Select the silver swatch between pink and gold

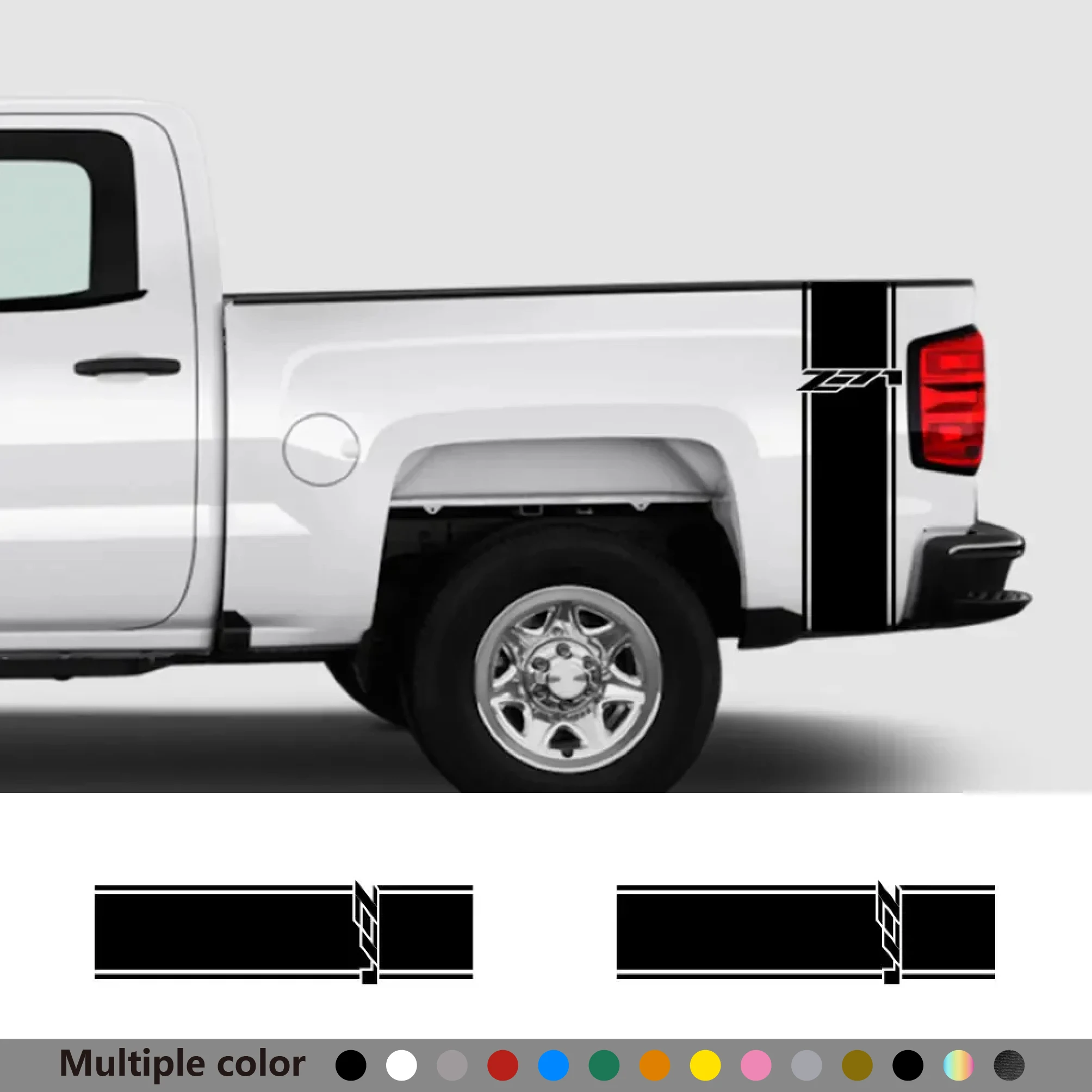806,1065
